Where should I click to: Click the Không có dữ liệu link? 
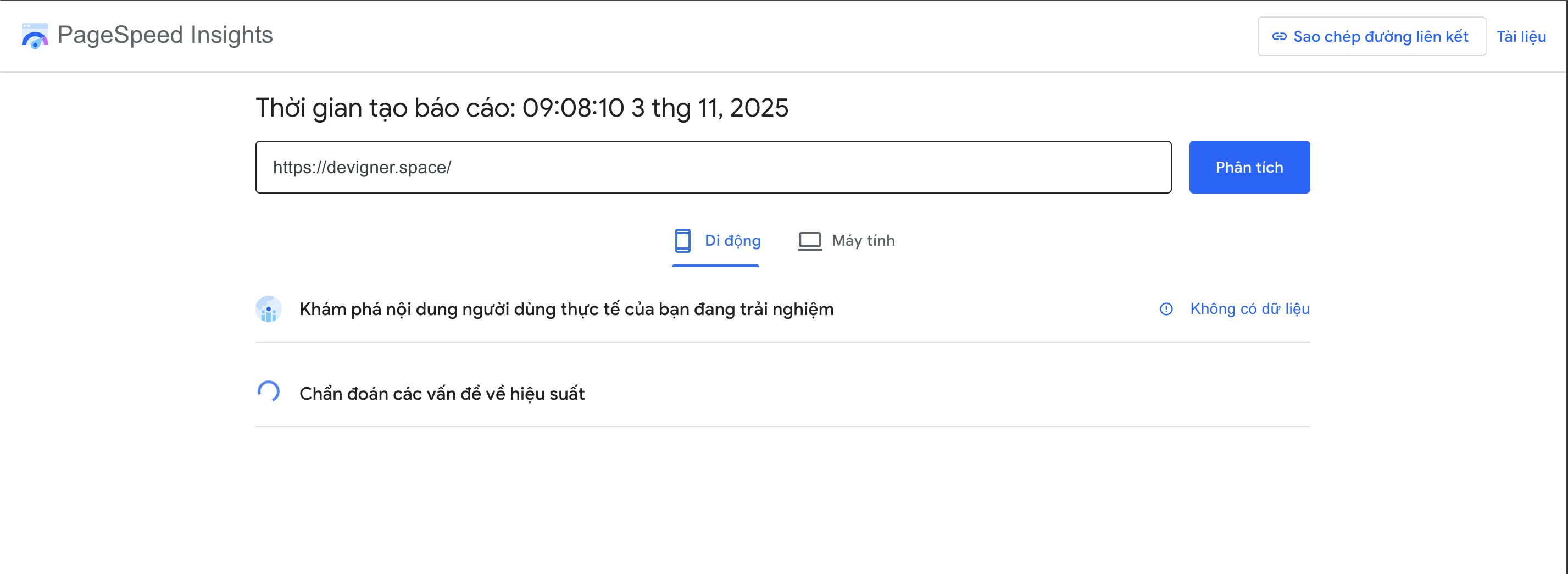click(1249, 309)
